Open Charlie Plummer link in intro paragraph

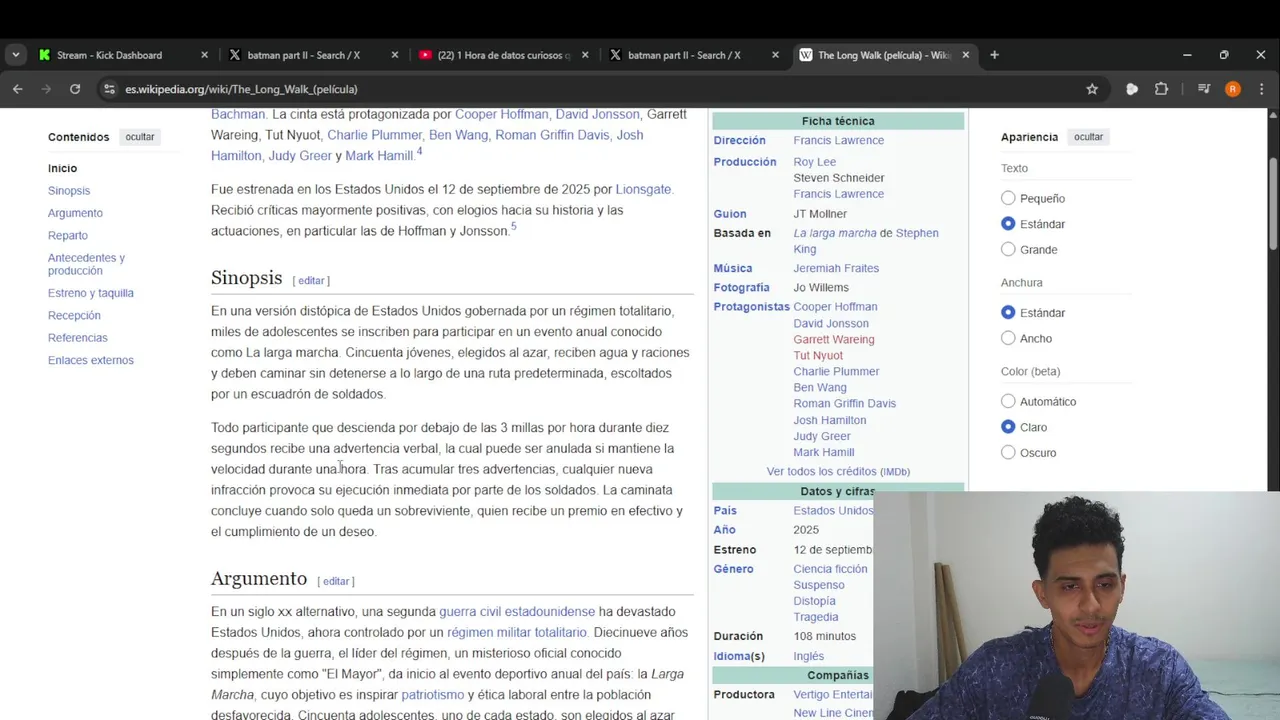[374, 135]
